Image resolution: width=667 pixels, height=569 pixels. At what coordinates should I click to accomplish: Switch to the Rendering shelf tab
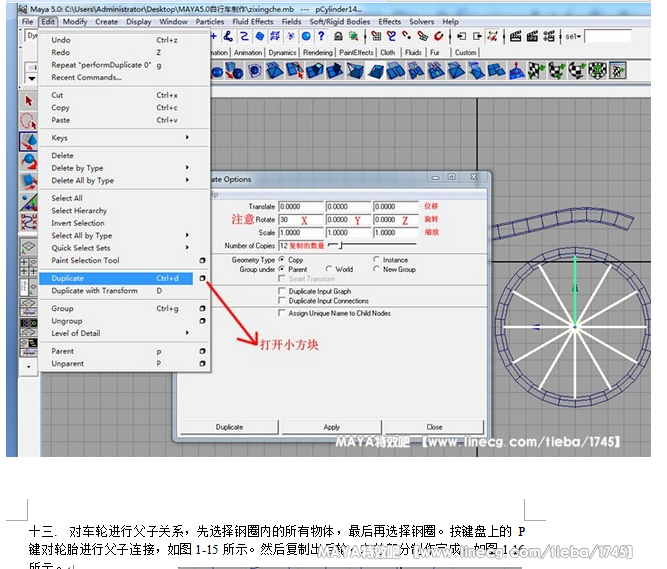click(317, 52)
